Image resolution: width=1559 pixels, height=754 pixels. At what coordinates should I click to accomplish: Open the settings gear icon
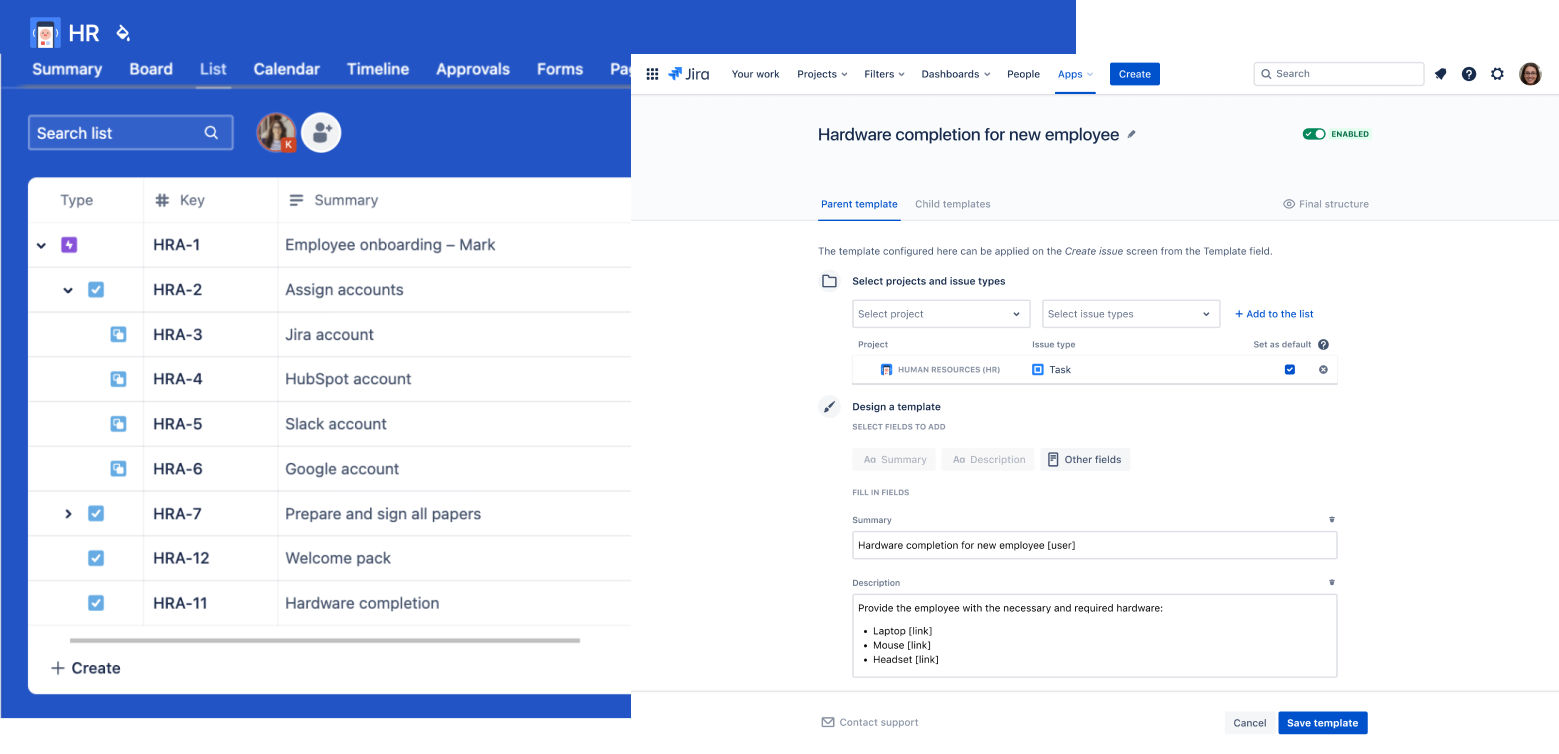click(1497, 74)
